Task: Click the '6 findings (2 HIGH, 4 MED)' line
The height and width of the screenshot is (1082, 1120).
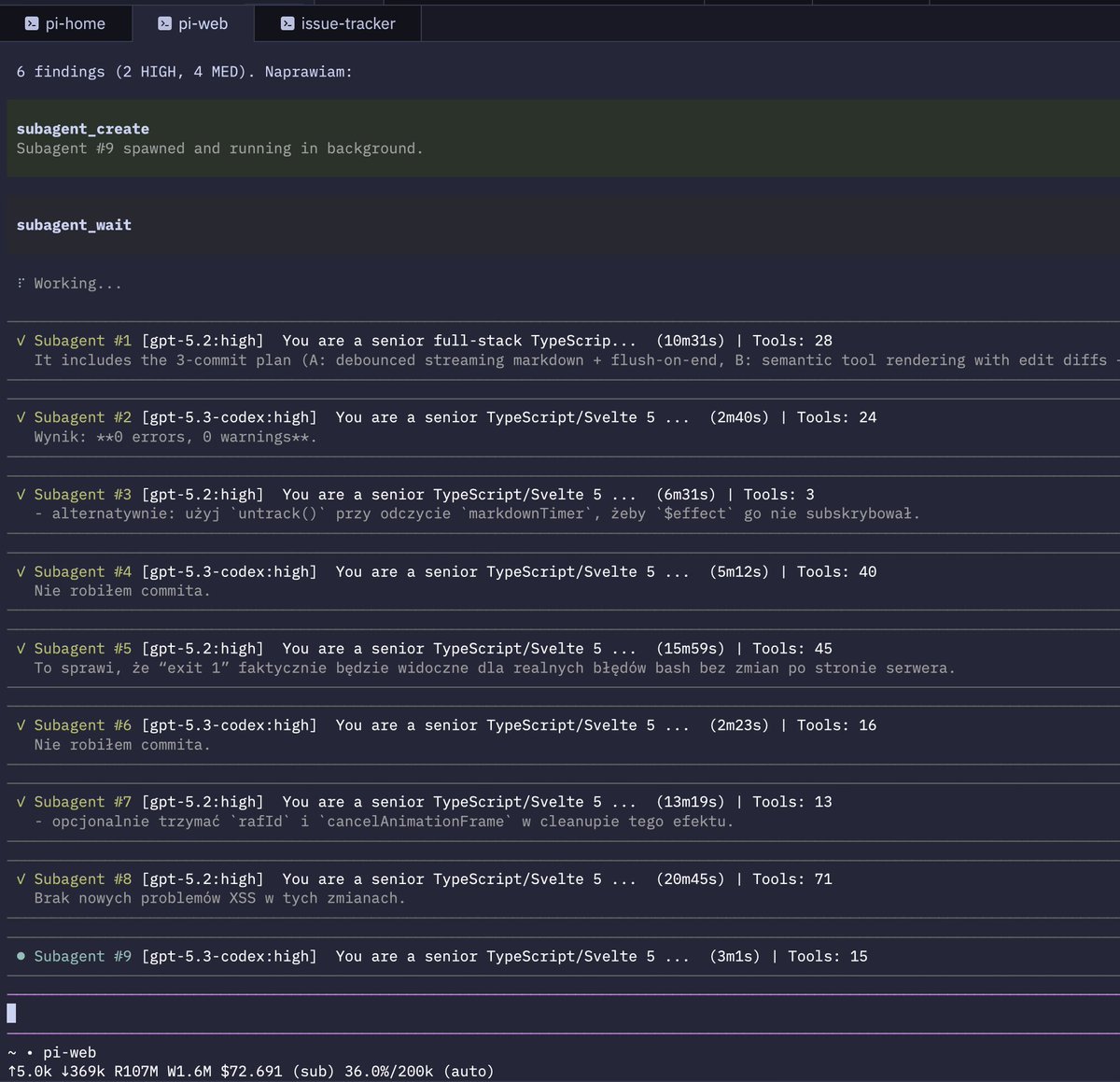Action: coord(184,72)
